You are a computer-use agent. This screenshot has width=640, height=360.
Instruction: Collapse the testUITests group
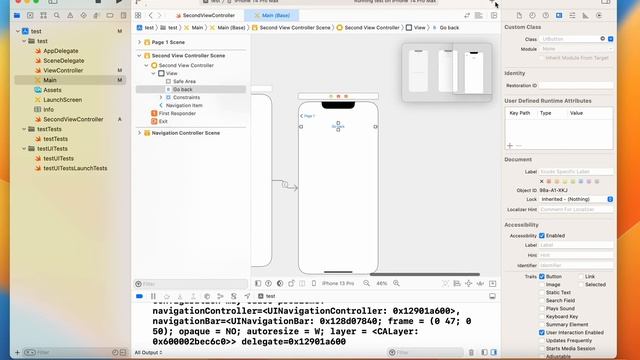click(24, 149)
